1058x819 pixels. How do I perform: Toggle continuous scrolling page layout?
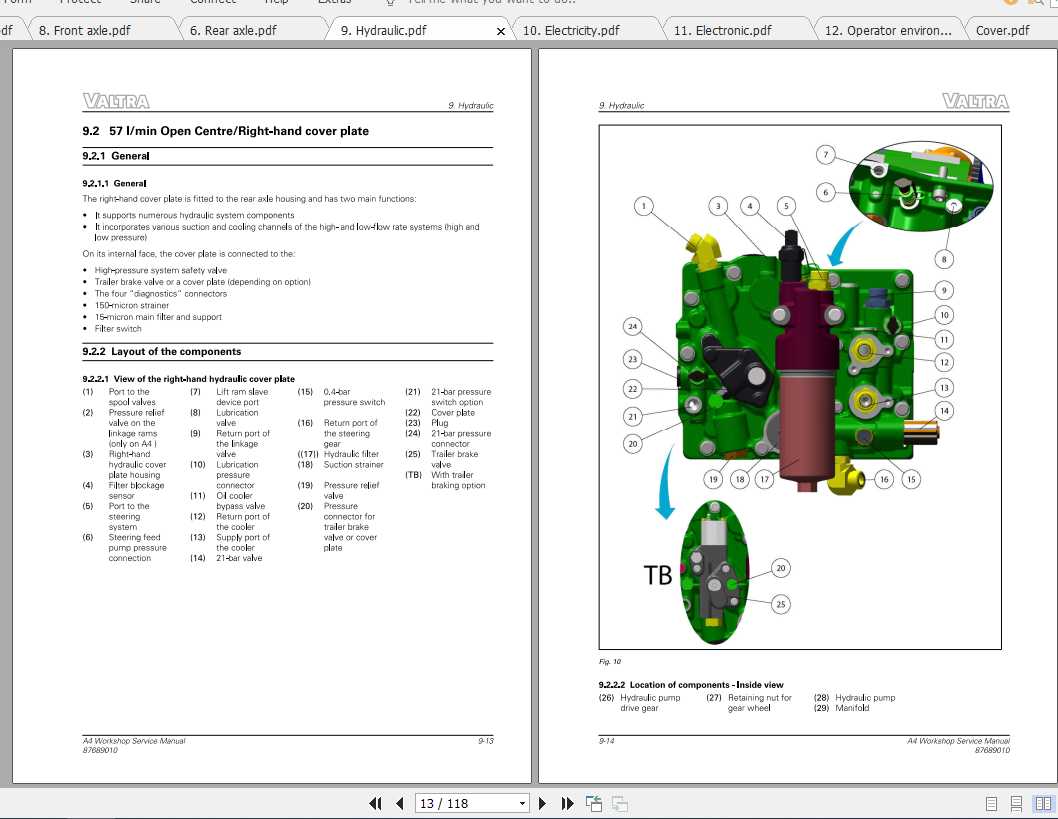click(1016, 803)
